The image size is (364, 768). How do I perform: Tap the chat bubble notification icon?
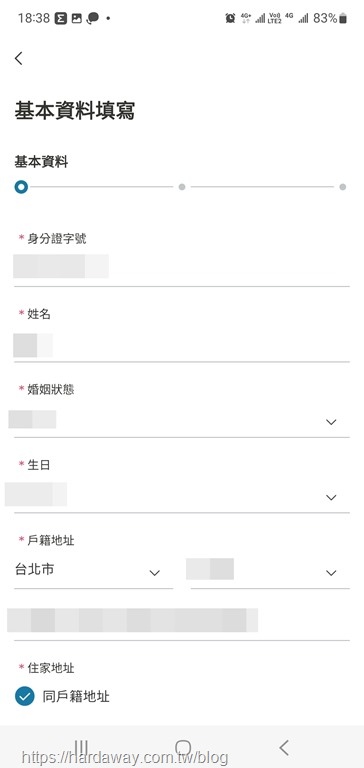(93, 19)
